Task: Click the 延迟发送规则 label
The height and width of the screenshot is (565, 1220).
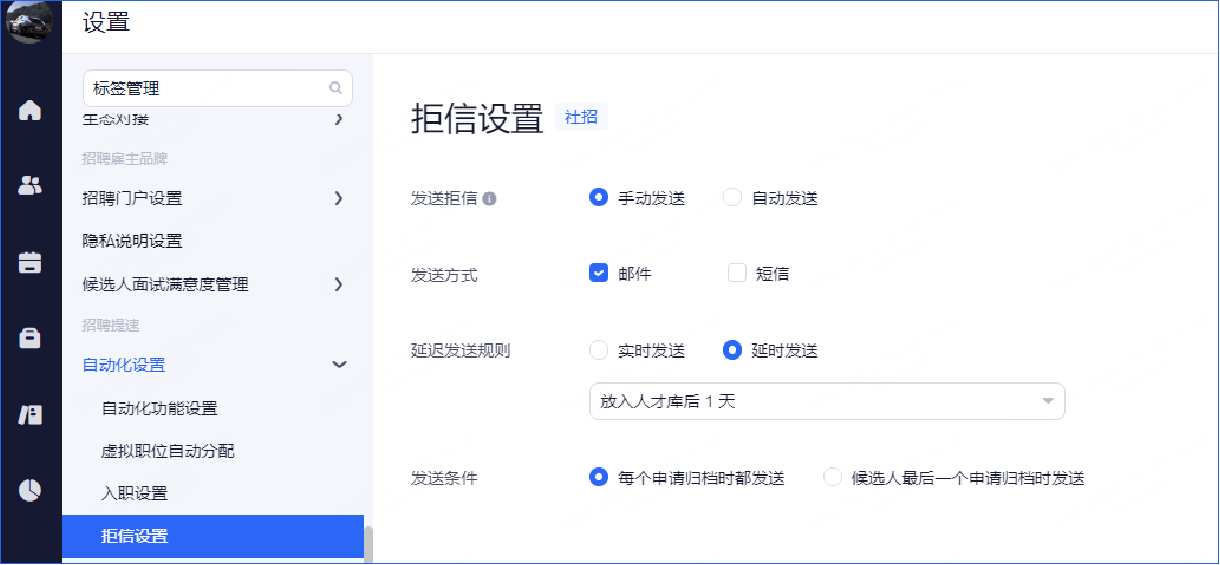Action: coord(461,351)
